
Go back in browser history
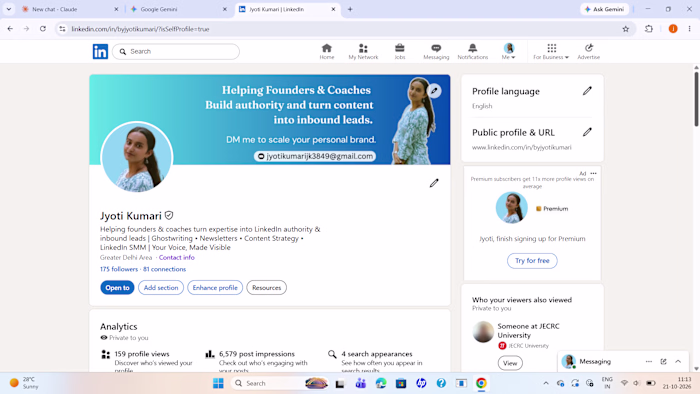pos(10,29)
